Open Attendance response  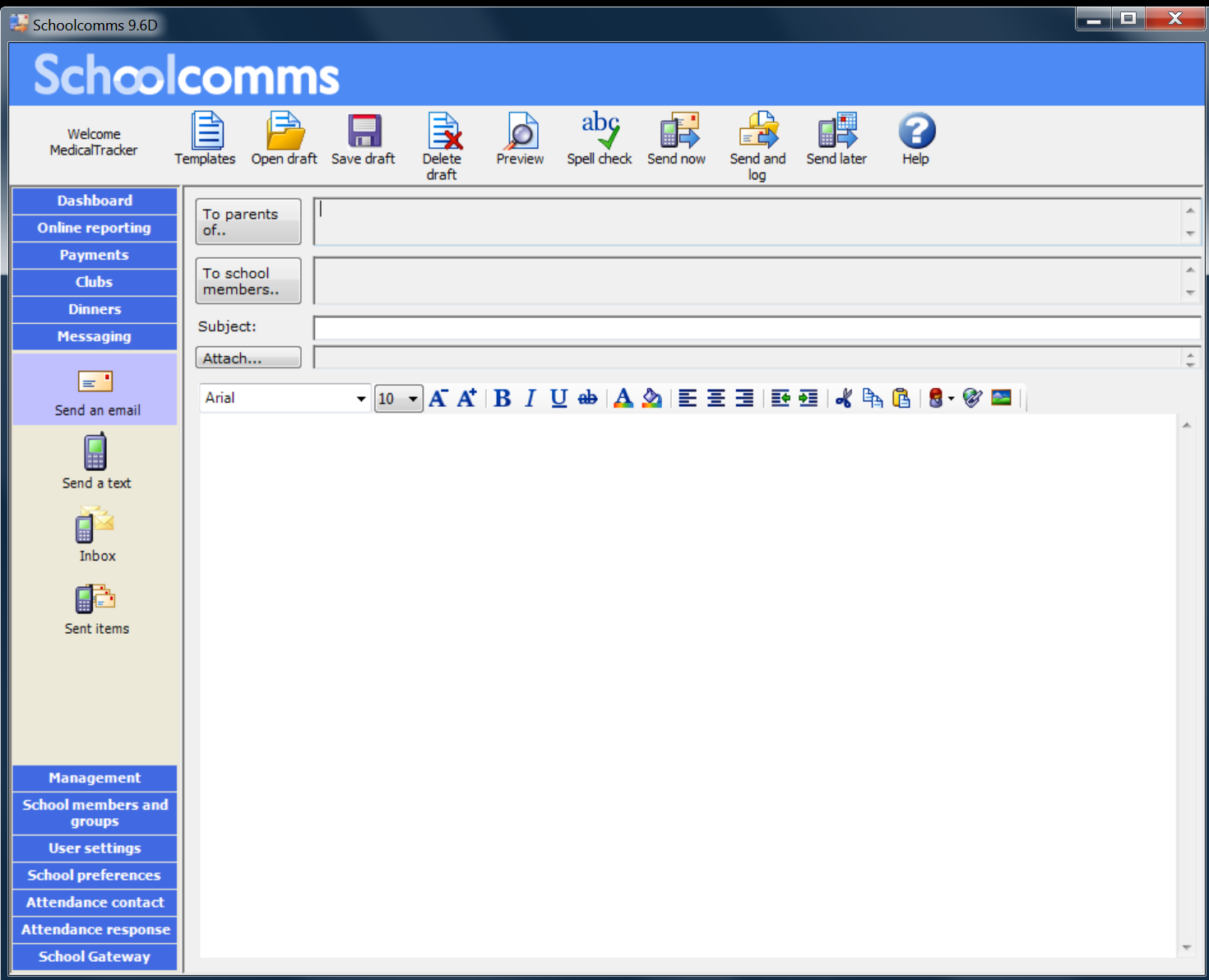point(95,930)
